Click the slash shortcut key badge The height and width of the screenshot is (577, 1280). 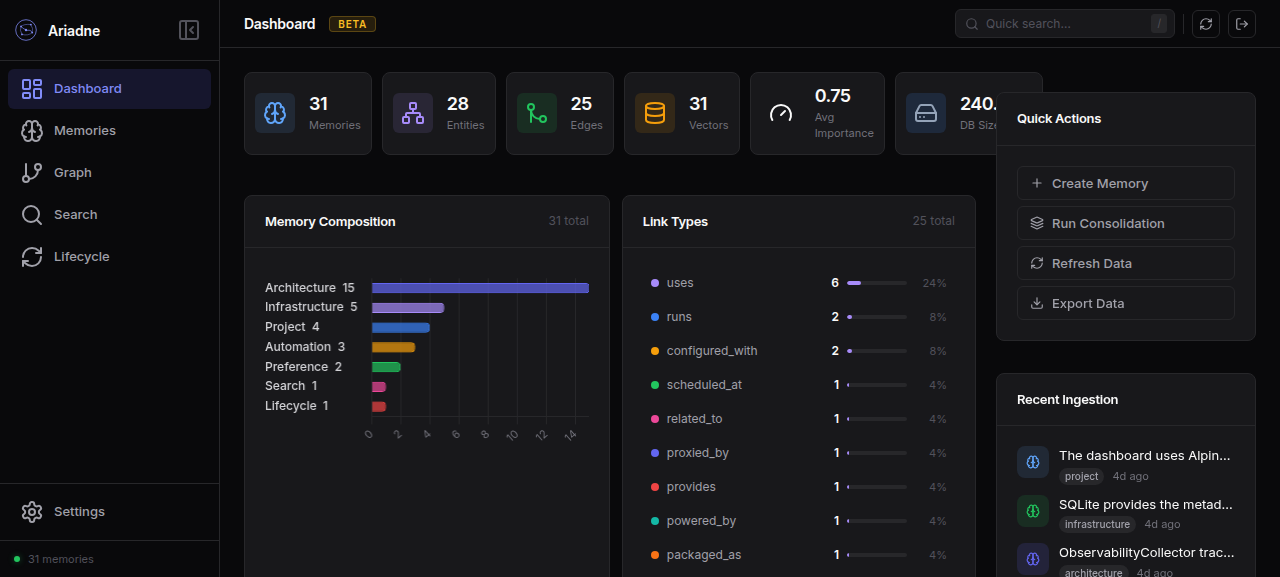[x=1159, y=23]
